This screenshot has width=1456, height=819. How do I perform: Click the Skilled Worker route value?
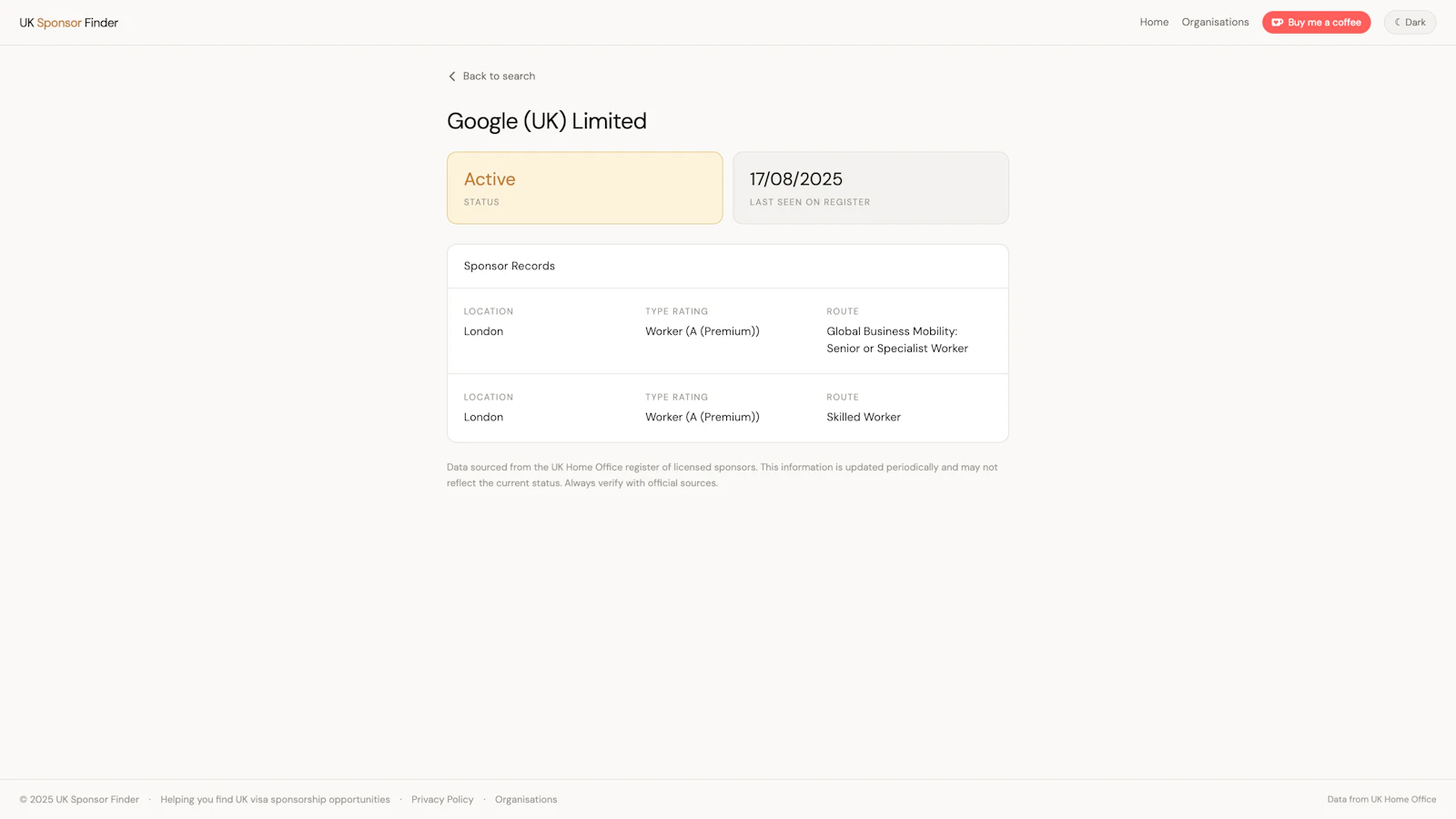click(x=864, y=417)
